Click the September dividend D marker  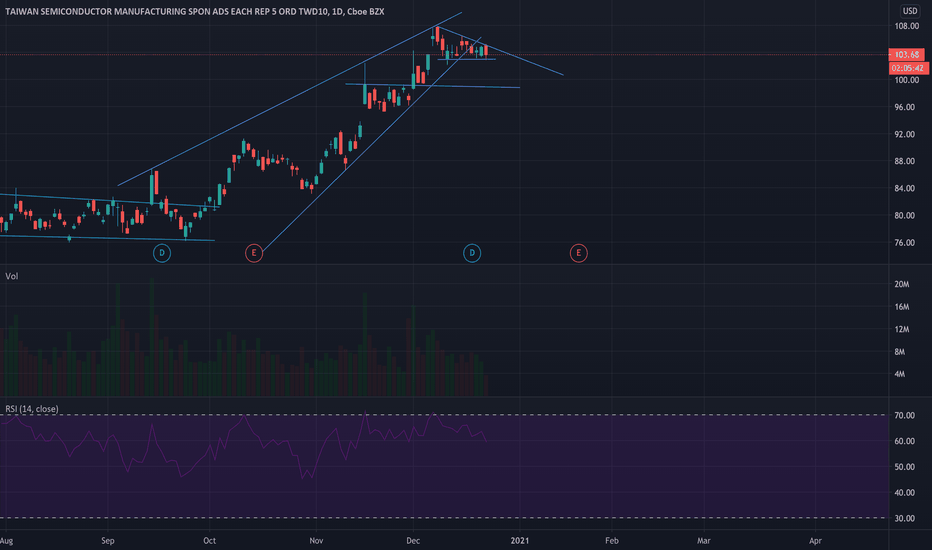point(162,253)
